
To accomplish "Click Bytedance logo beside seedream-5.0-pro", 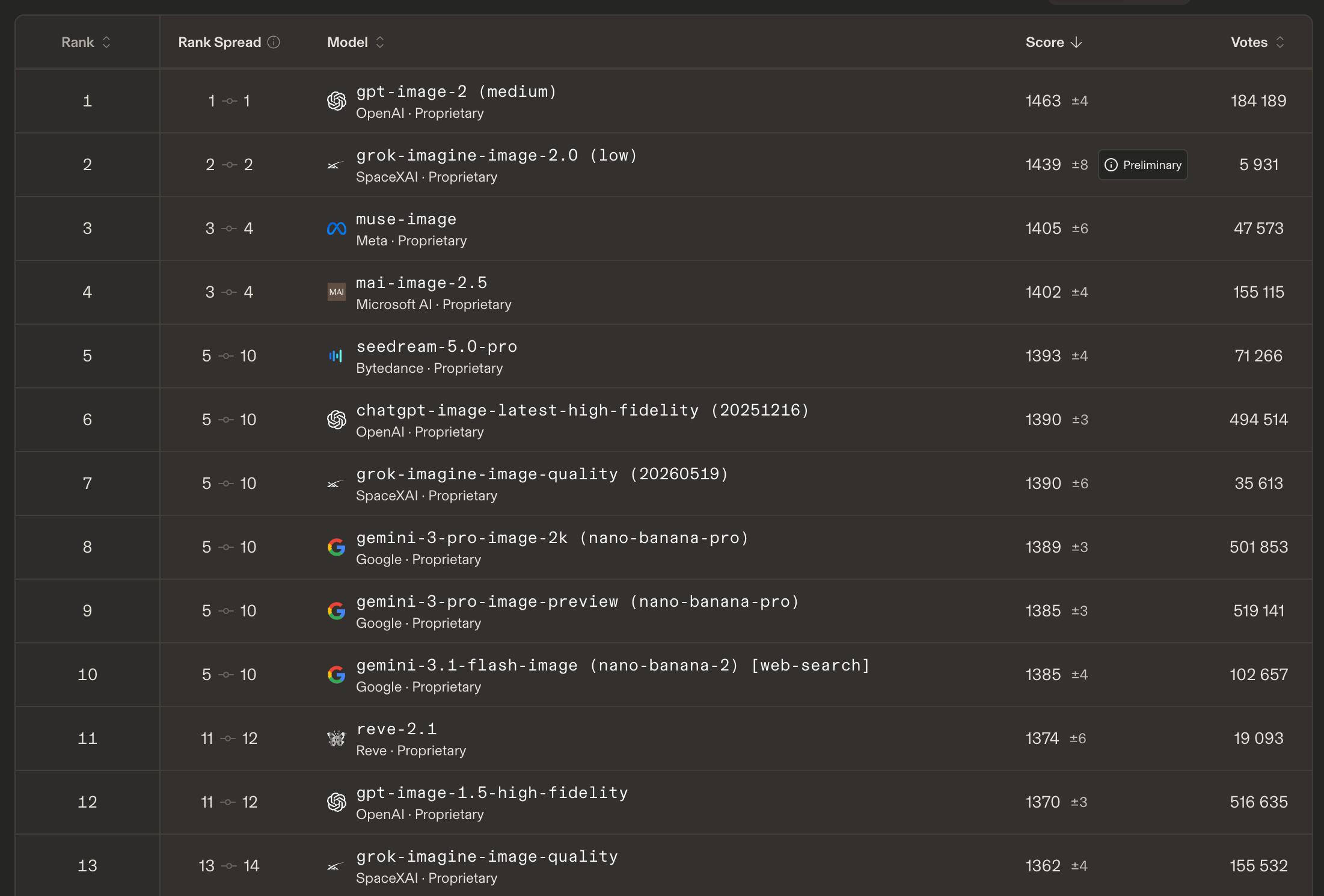I will 336,356.
